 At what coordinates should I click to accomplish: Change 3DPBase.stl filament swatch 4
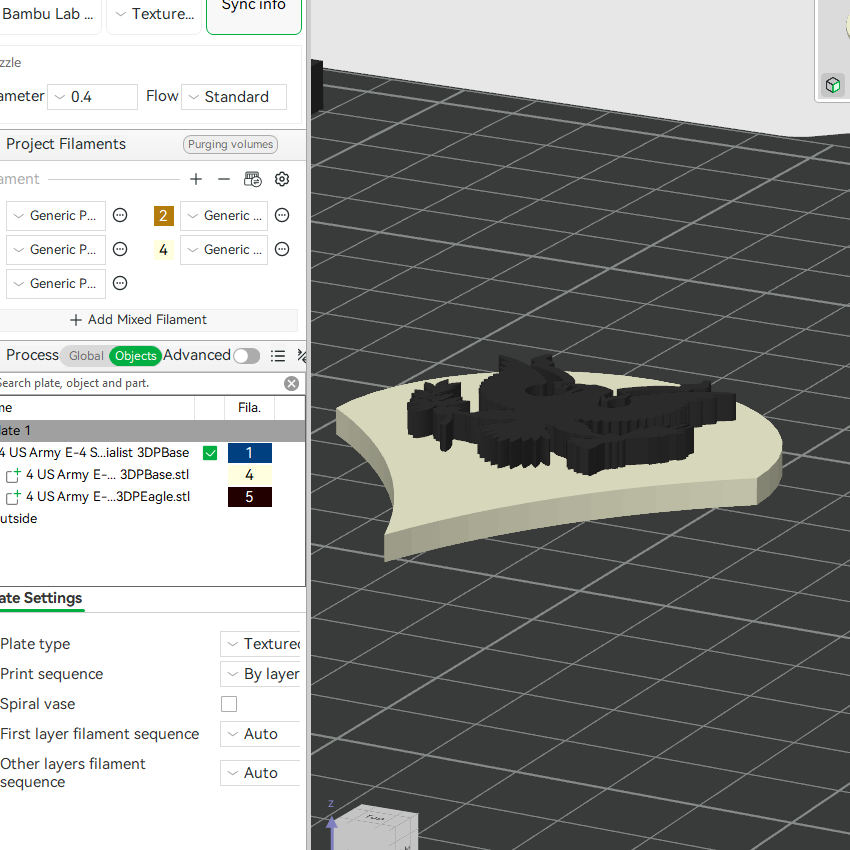coord(249,475)
